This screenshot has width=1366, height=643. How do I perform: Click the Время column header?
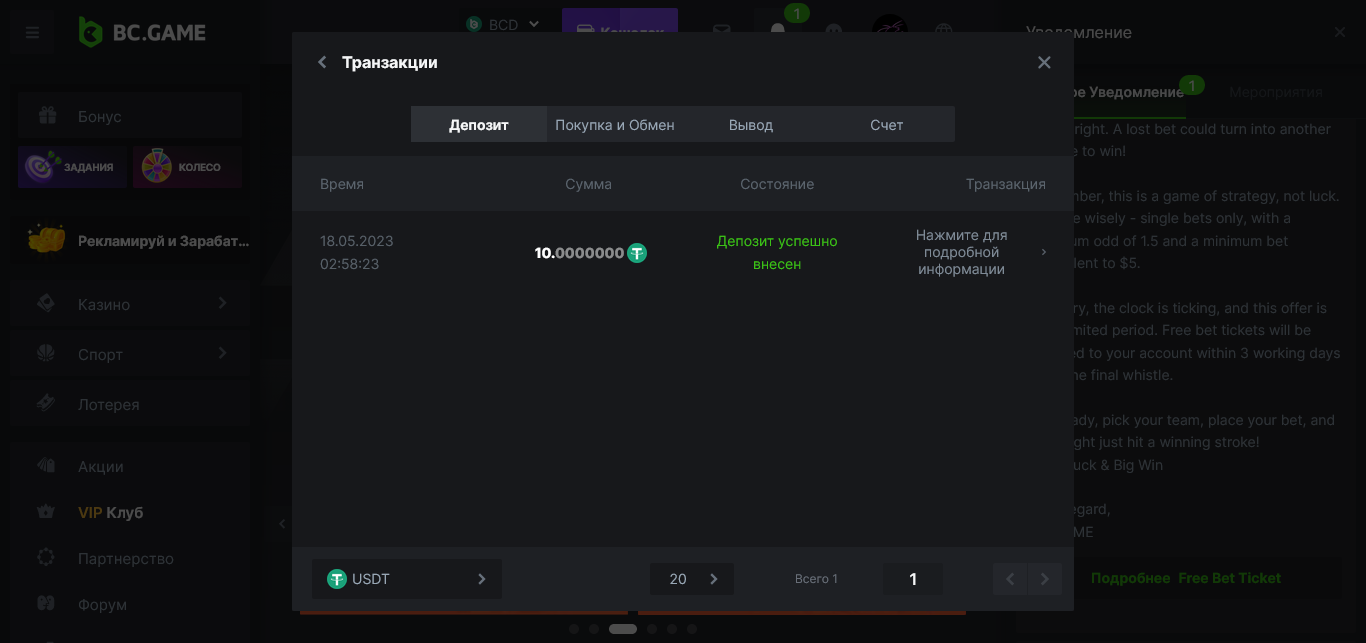[x=342, y=184]
